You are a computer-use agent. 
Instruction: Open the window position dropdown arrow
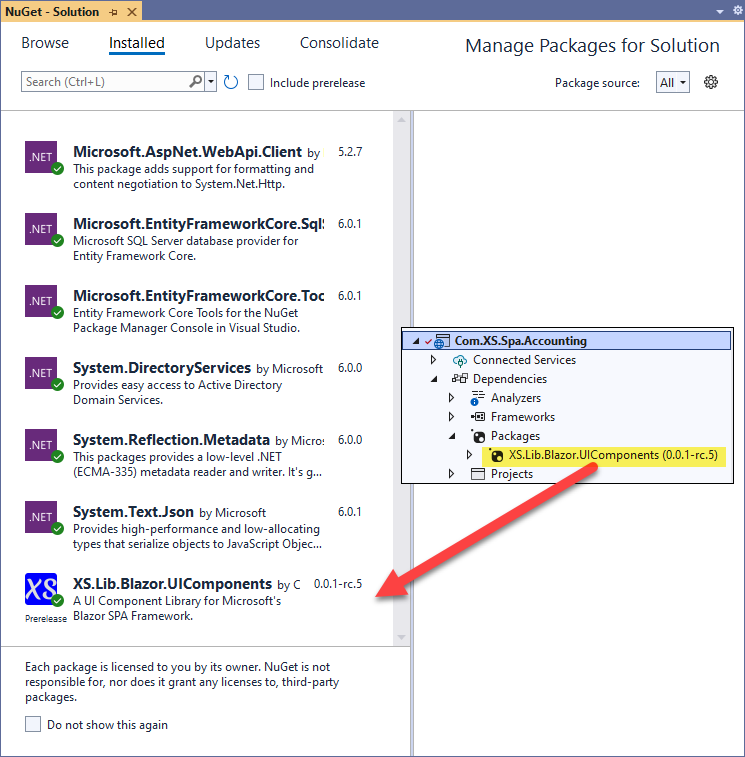720,11
